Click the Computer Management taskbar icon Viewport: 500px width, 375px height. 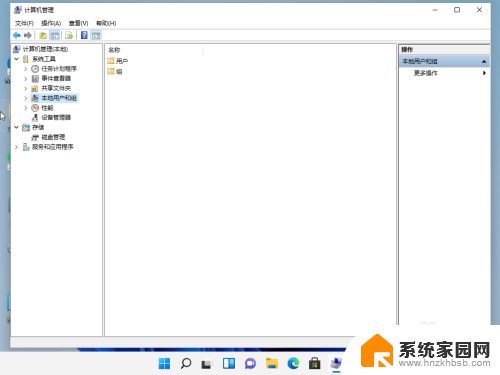(336, 363)
